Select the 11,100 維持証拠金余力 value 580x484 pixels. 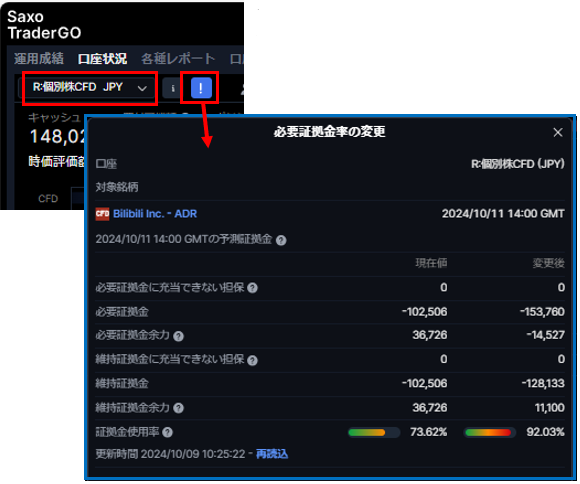(x=550, y=407)
